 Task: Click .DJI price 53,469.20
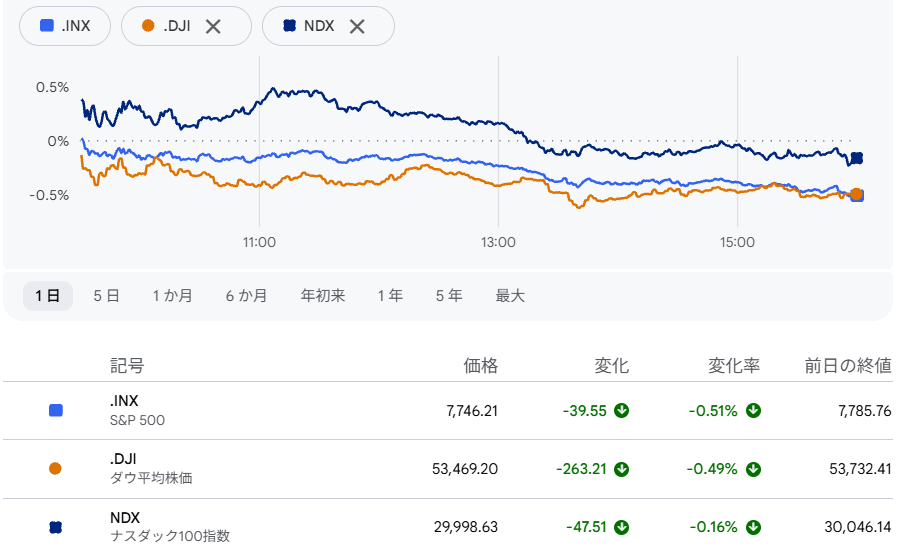[x=465, y=469]
